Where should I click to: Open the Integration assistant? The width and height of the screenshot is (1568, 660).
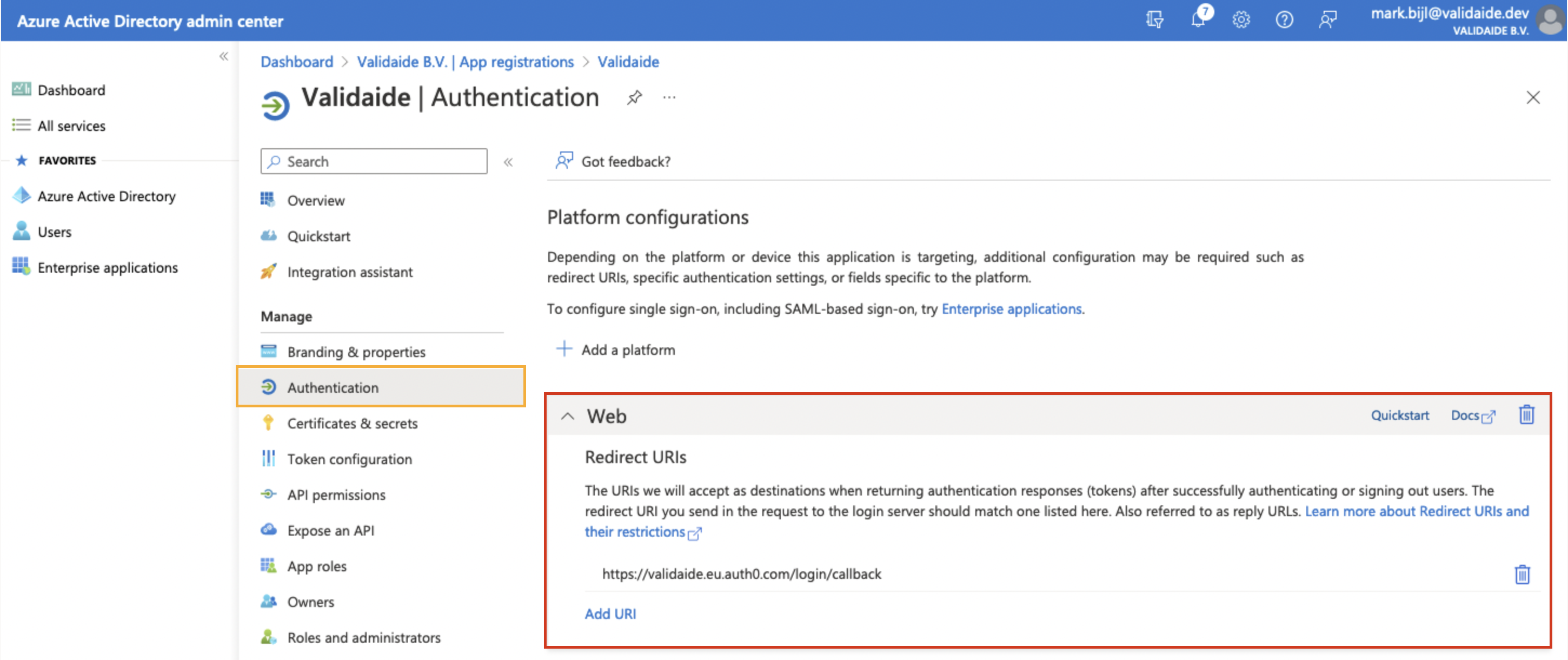349,272
